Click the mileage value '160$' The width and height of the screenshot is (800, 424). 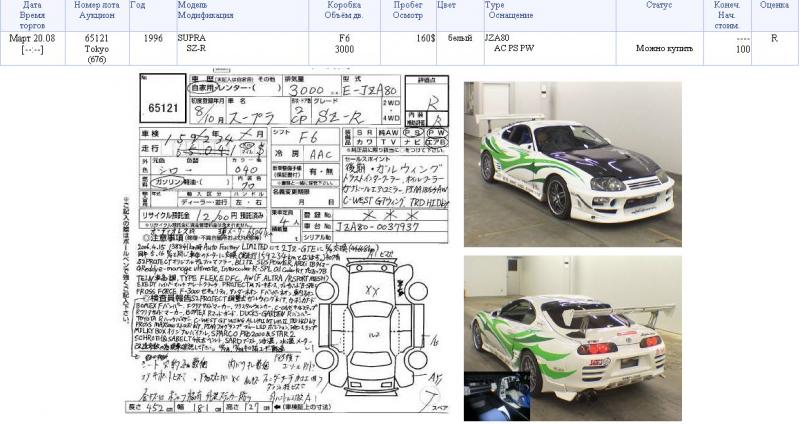[x=426, y=38]
